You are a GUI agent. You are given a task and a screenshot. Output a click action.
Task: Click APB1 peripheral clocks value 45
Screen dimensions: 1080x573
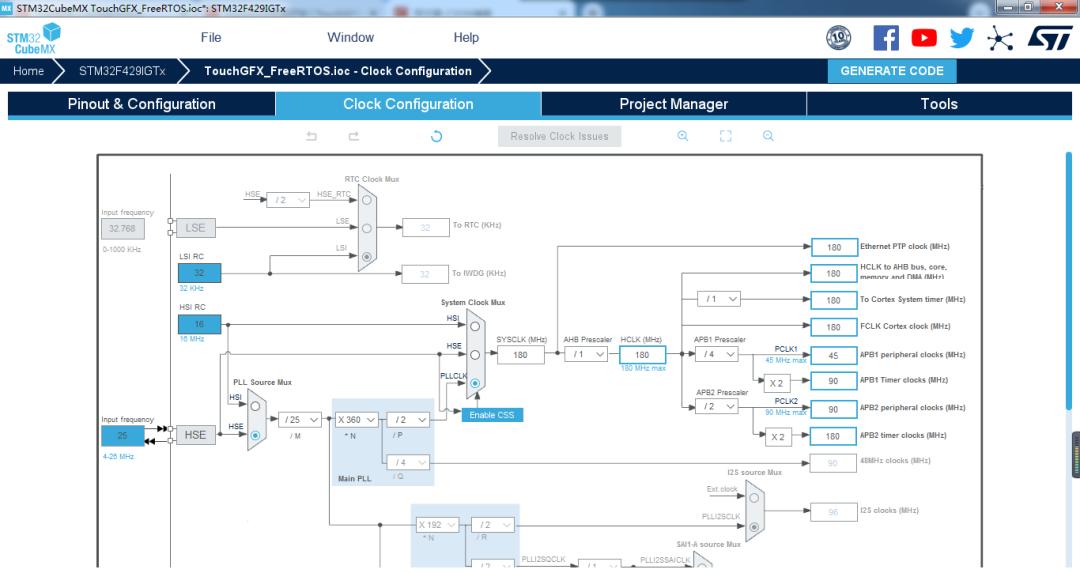coord(833,355)
